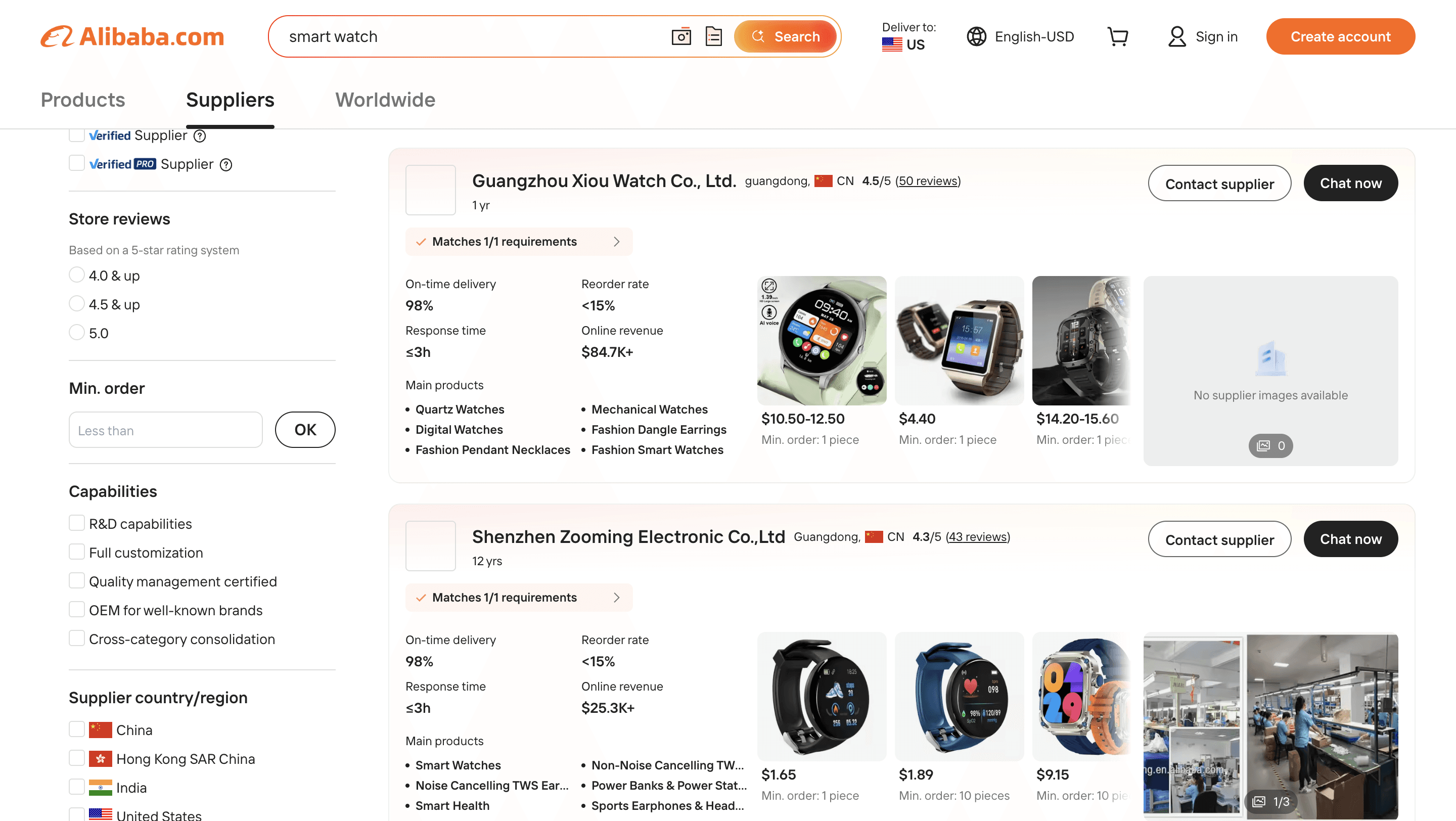This screenshot has width=1456, height=821.
Task: Check the China supplier region filter
Action: point(77,729)
